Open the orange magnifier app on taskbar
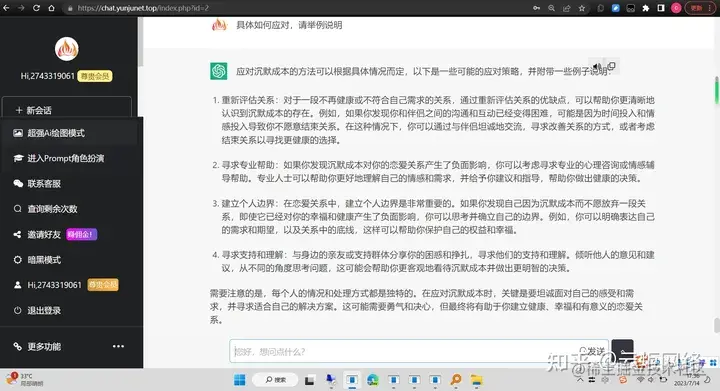 [456, 380]
